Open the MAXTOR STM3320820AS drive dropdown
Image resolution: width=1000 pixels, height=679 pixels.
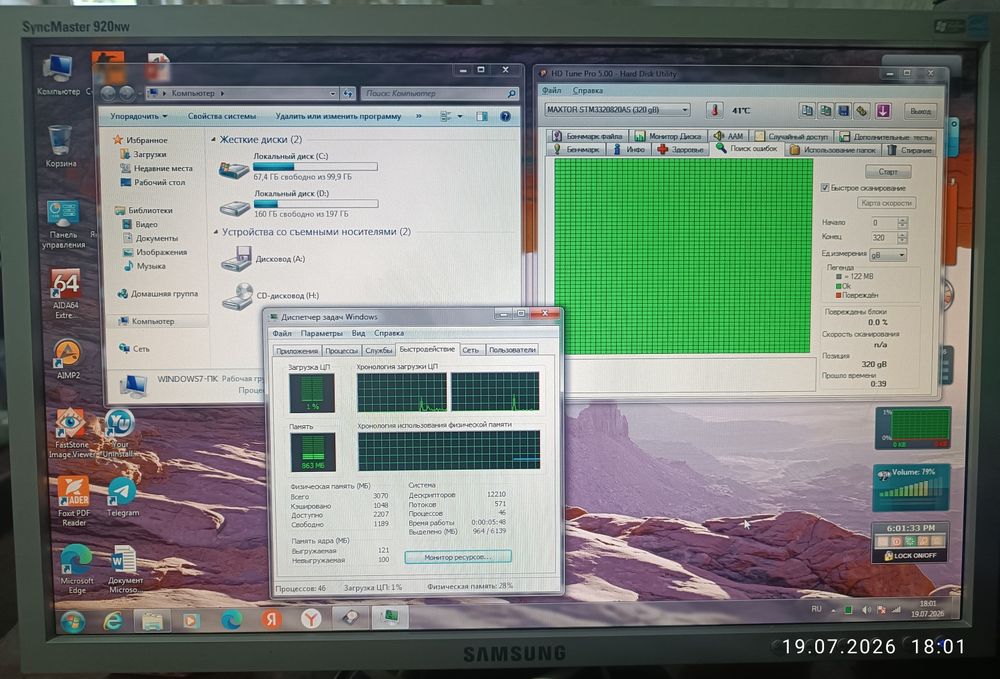click(x=617, y=110)
